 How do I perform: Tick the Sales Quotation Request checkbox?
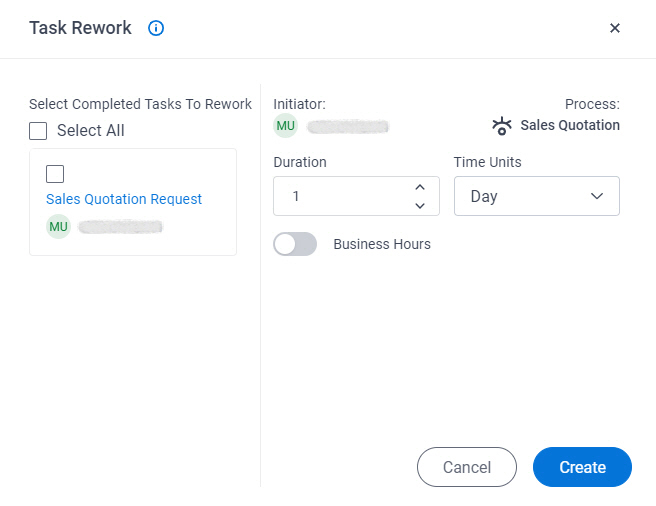pos(55,174)
